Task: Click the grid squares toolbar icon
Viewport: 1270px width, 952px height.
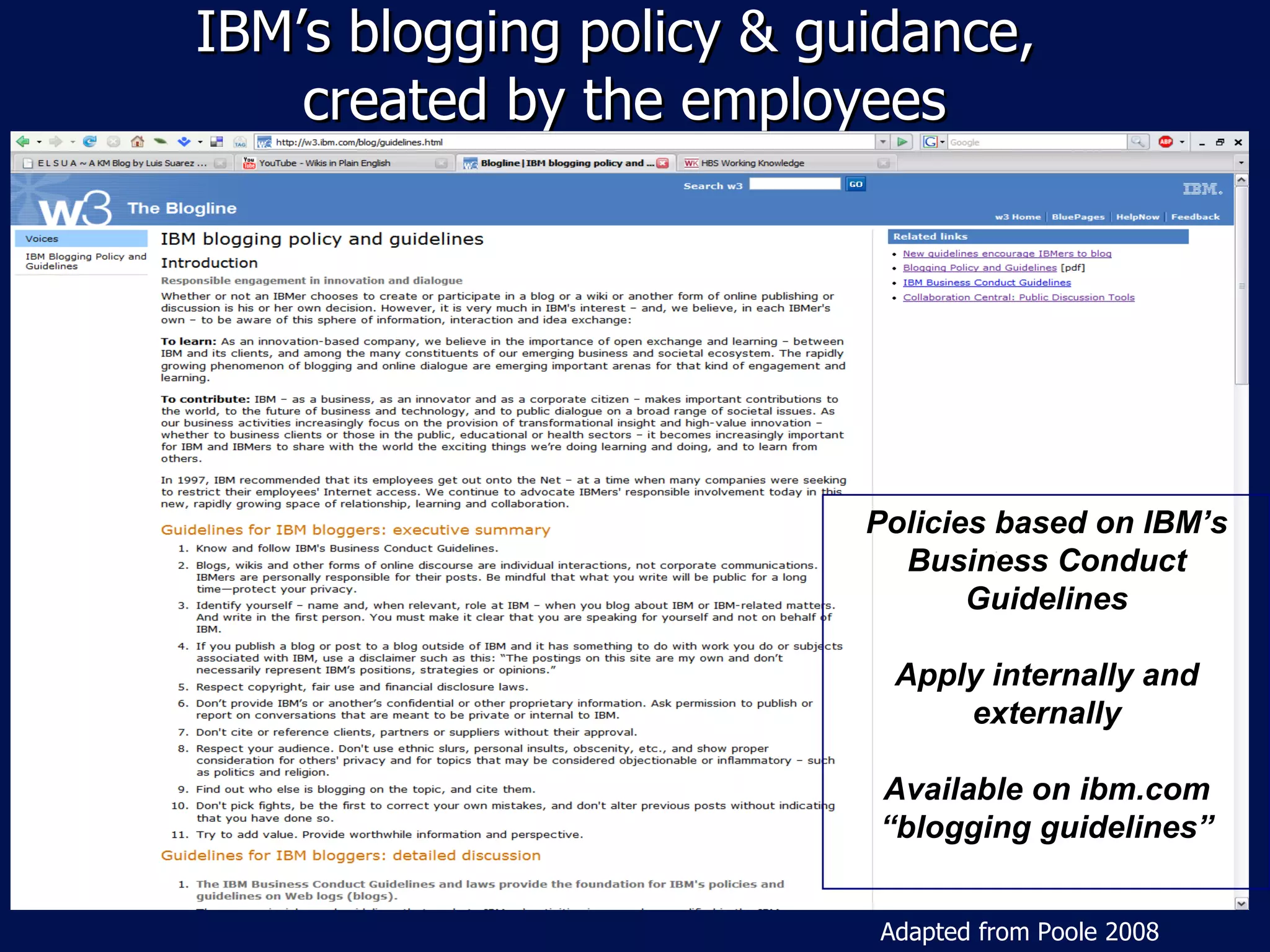Action: [x=216, y=142]
